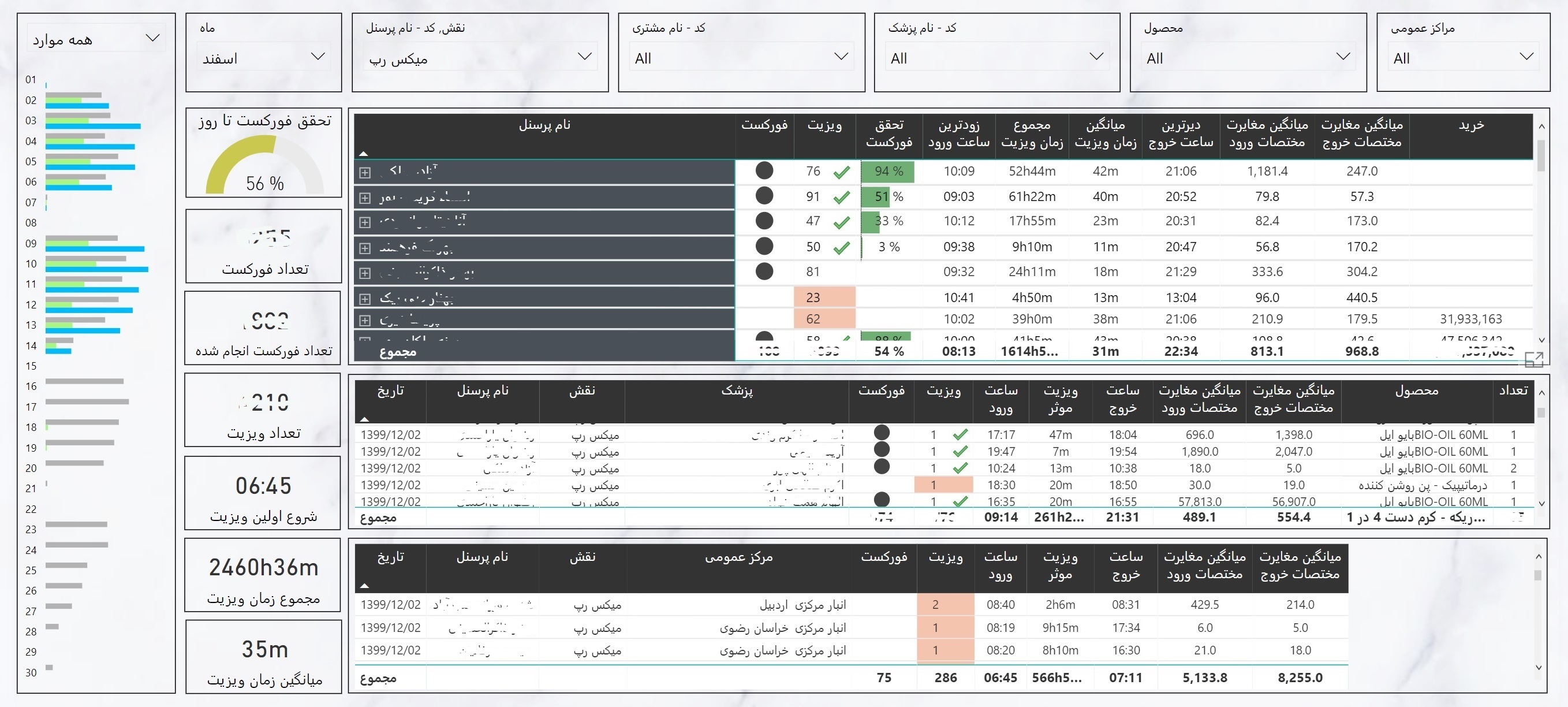The height and width of the screenshot is (707, 1568).
Task: Click sort arrow under نام پرسنل in top table
Action: [363, 154]
